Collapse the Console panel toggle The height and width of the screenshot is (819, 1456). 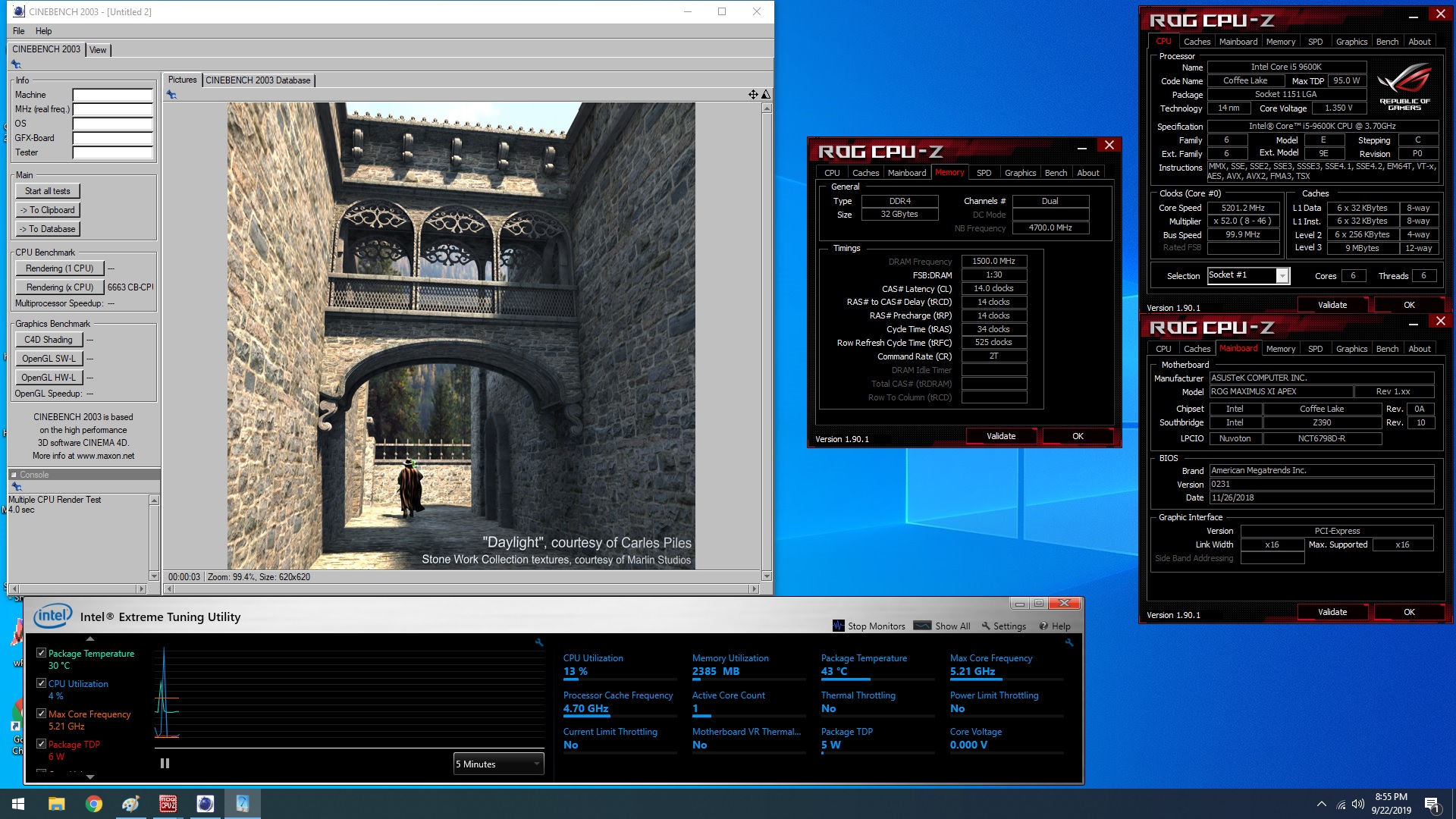pyautogui.click(x=14, y=475)
